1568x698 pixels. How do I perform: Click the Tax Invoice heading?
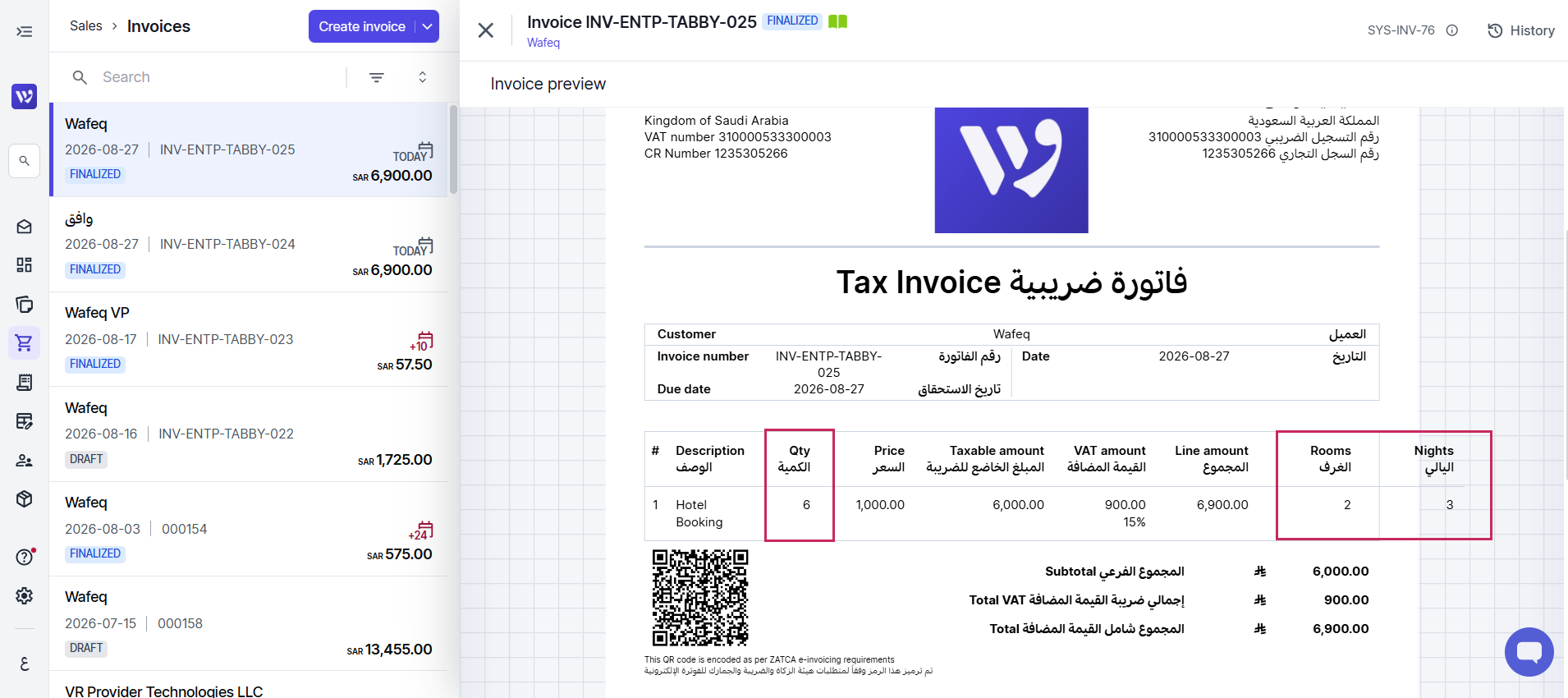(1011, 282)
